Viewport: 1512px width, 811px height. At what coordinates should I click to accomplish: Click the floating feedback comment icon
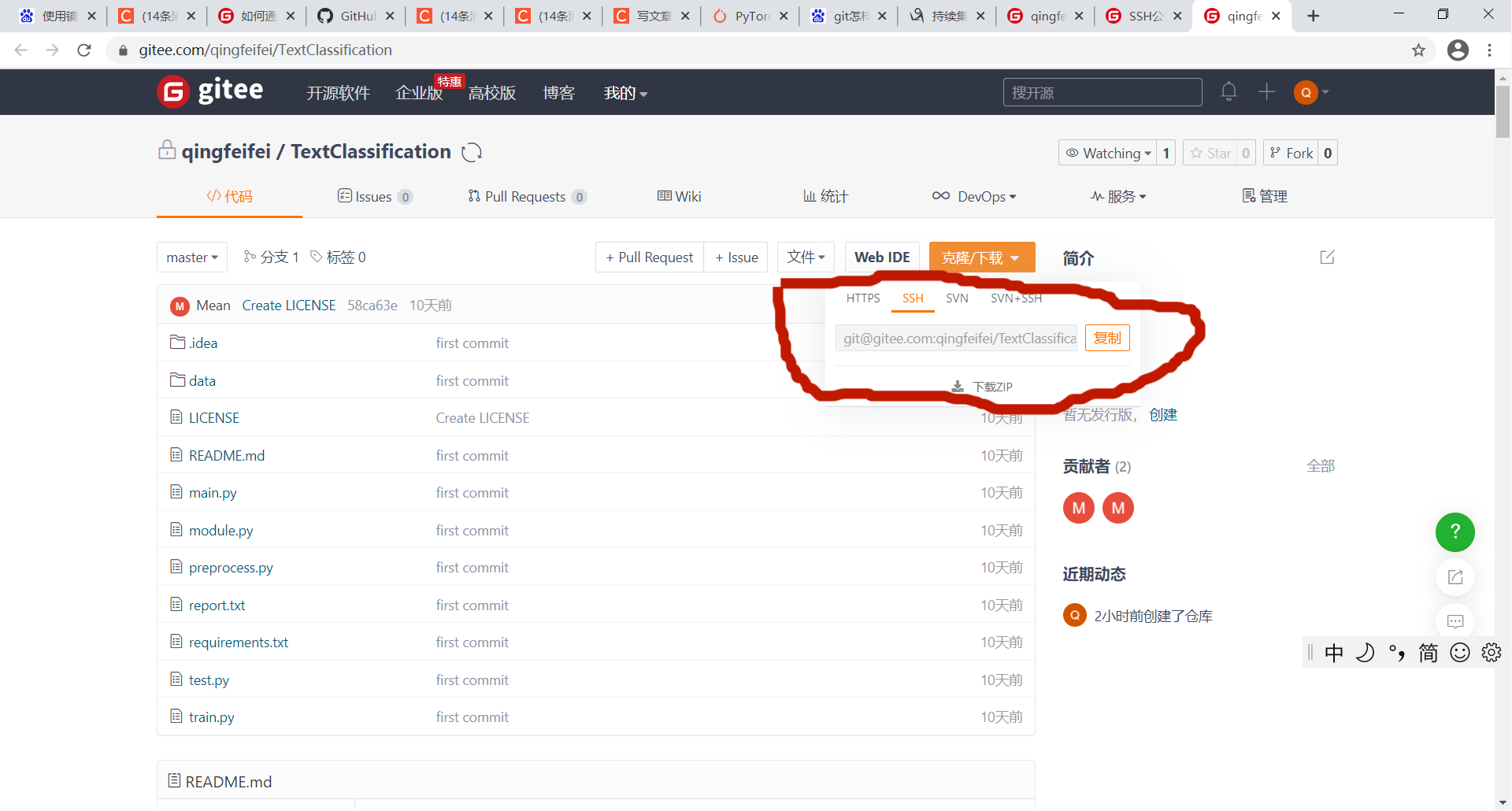click(x=1455, y=621)
